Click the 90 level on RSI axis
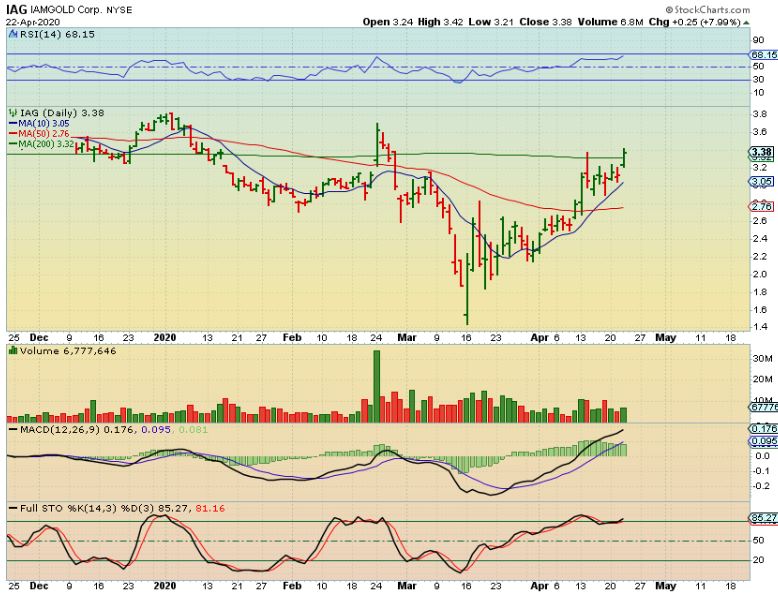 [x=758, y=40]
